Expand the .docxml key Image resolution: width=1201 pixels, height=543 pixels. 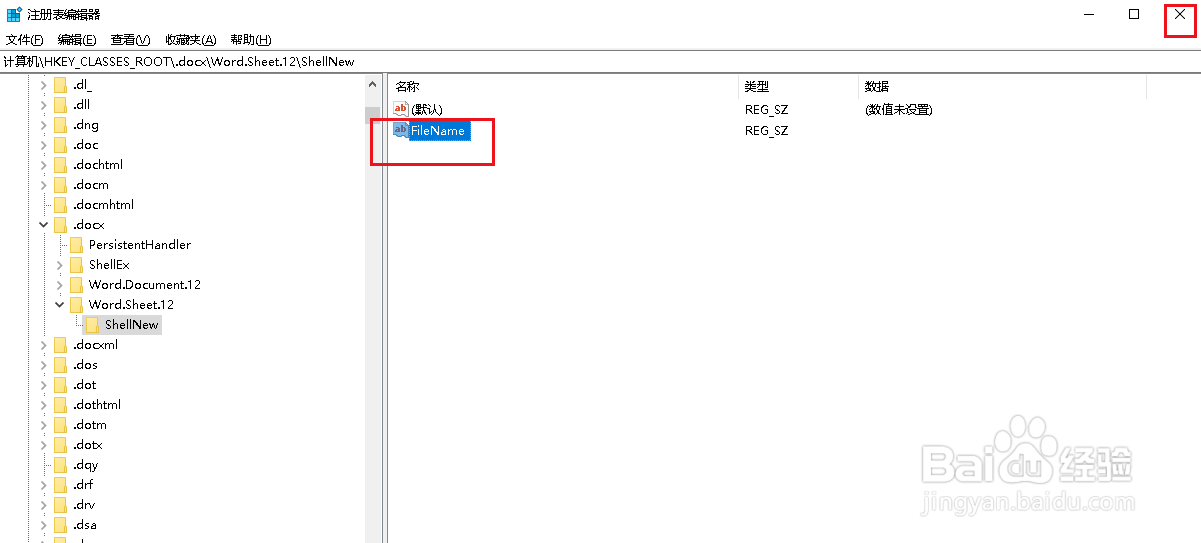[x=43, y=345]
